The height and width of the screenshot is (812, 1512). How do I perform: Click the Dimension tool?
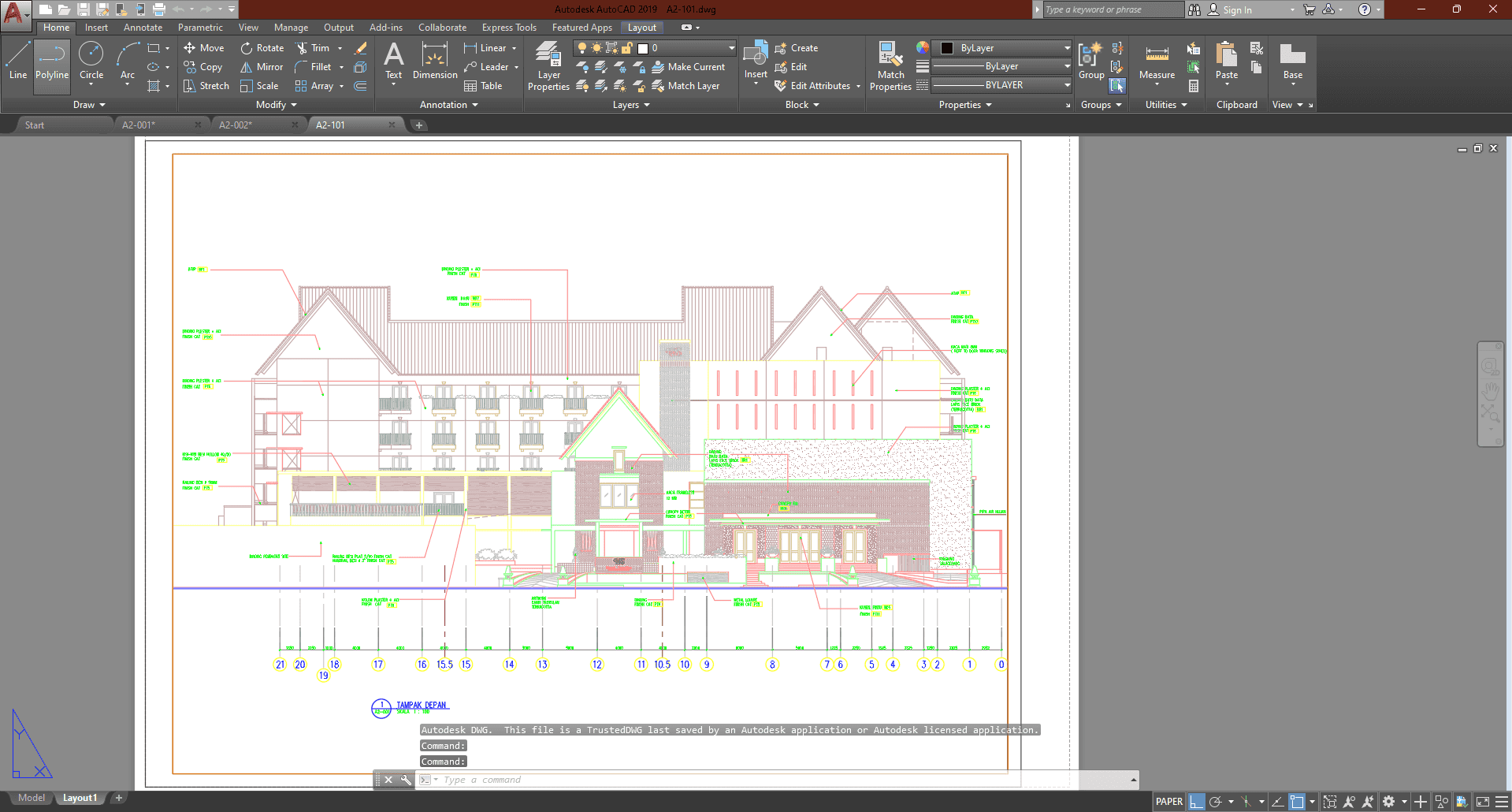434,60
